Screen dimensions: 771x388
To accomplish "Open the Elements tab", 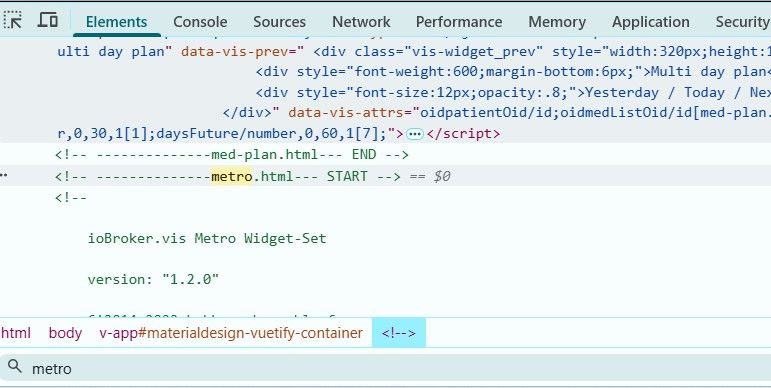I will (117, 22).
